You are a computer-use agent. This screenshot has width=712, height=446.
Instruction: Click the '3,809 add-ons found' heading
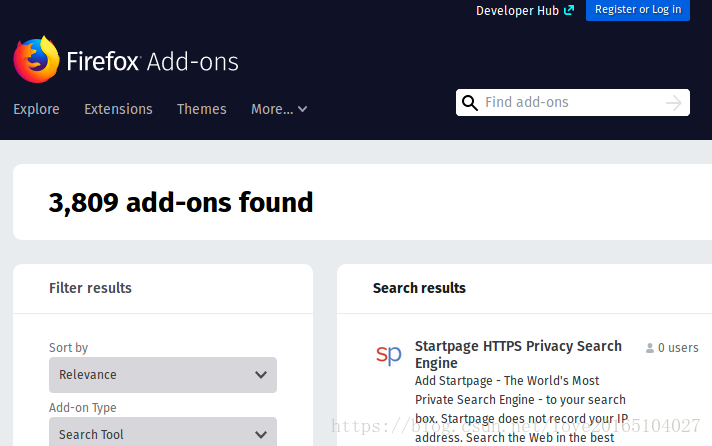[x=181, y=203]
